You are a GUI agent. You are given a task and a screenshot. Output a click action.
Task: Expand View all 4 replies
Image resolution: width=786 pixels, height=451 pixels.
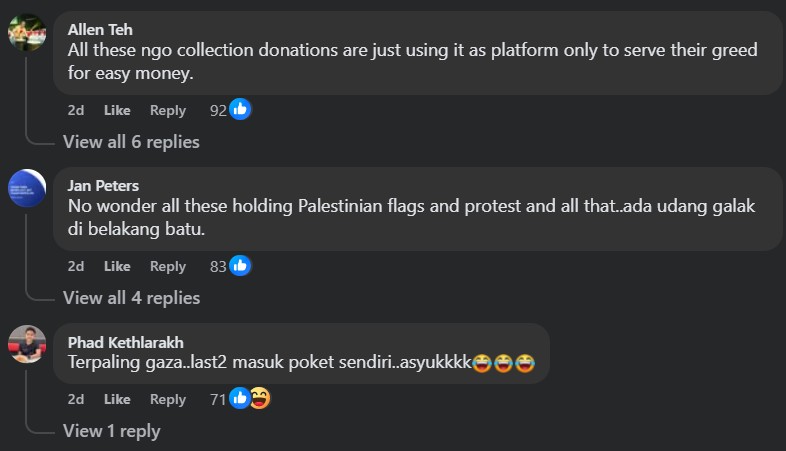(131, 298)
